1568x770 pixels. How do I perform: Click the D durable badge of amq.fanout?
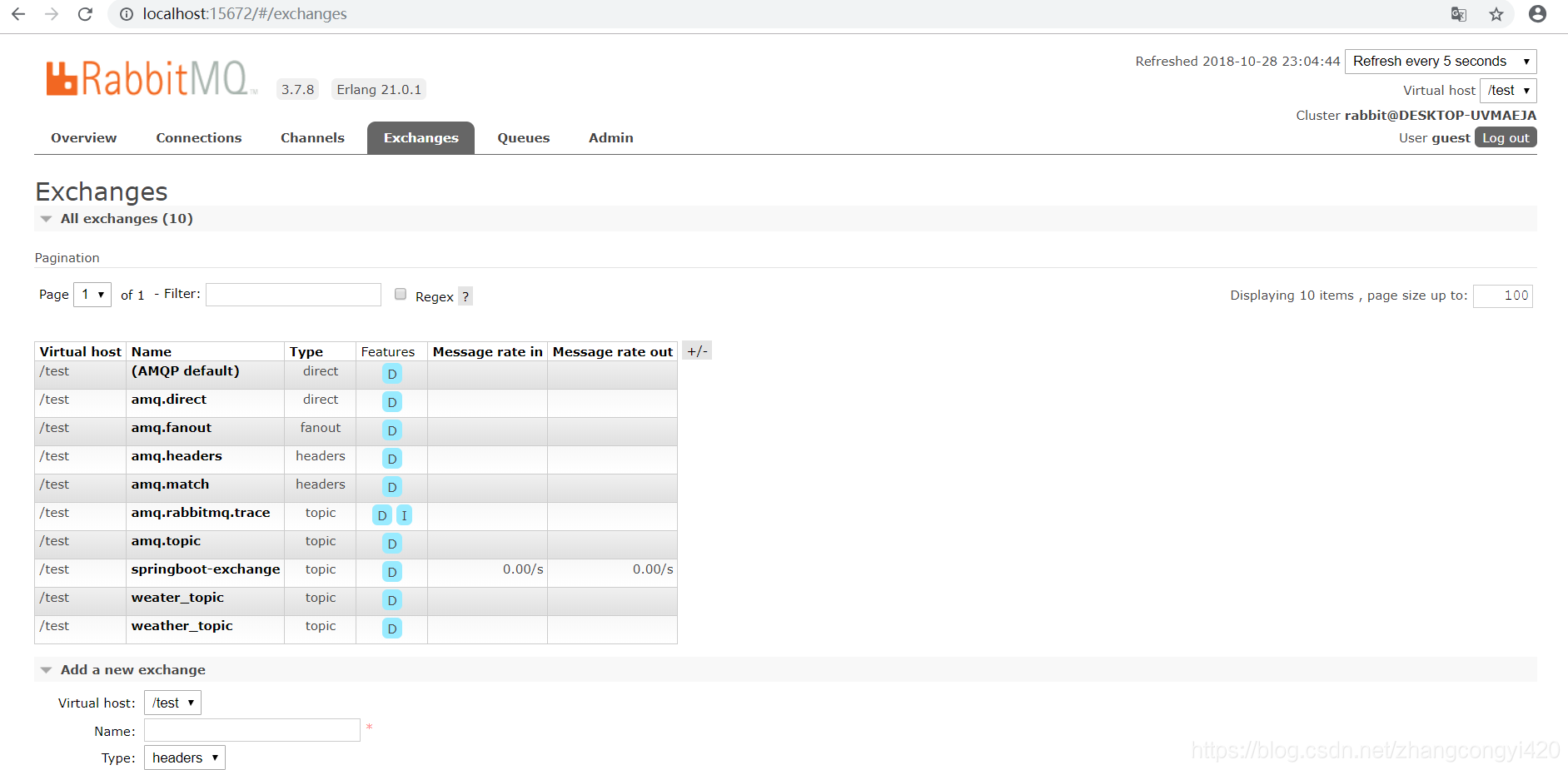point(392,430)
